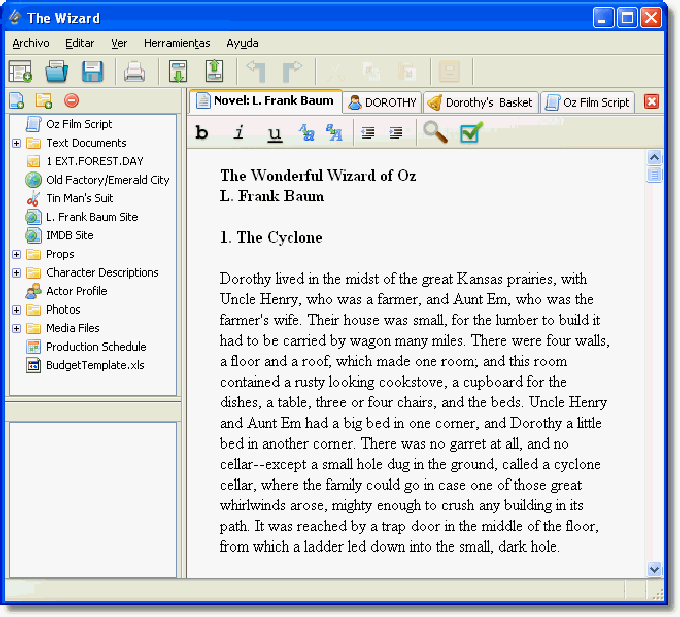Click the undo arrow icon

256,71
